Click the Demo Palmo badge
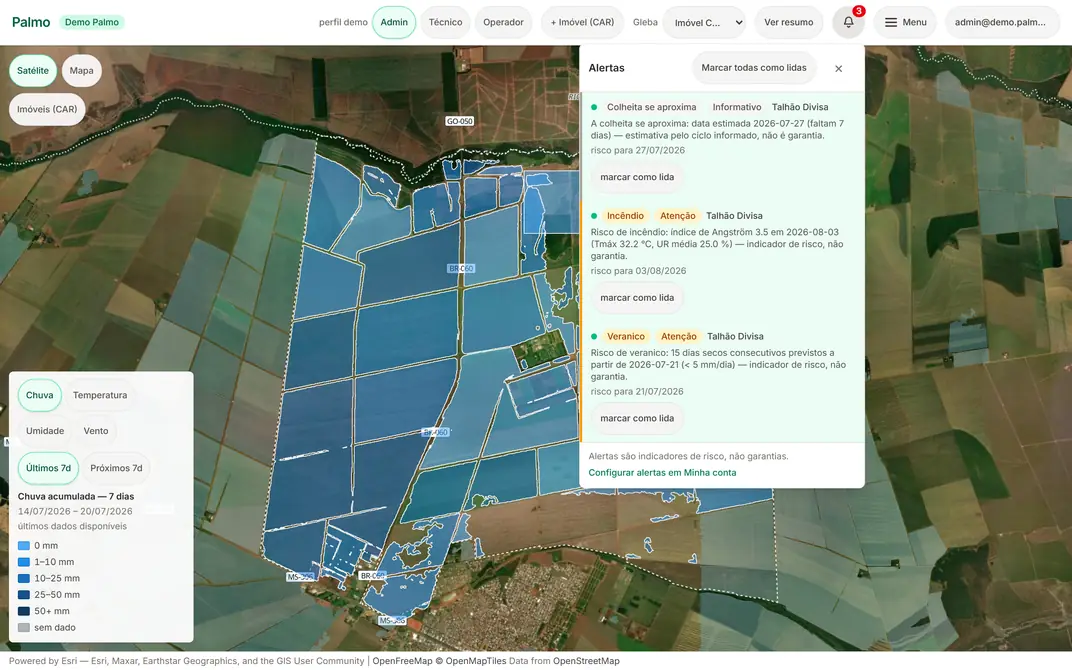Viewport: 1072px width, 670px height. [x=92, y=22]
